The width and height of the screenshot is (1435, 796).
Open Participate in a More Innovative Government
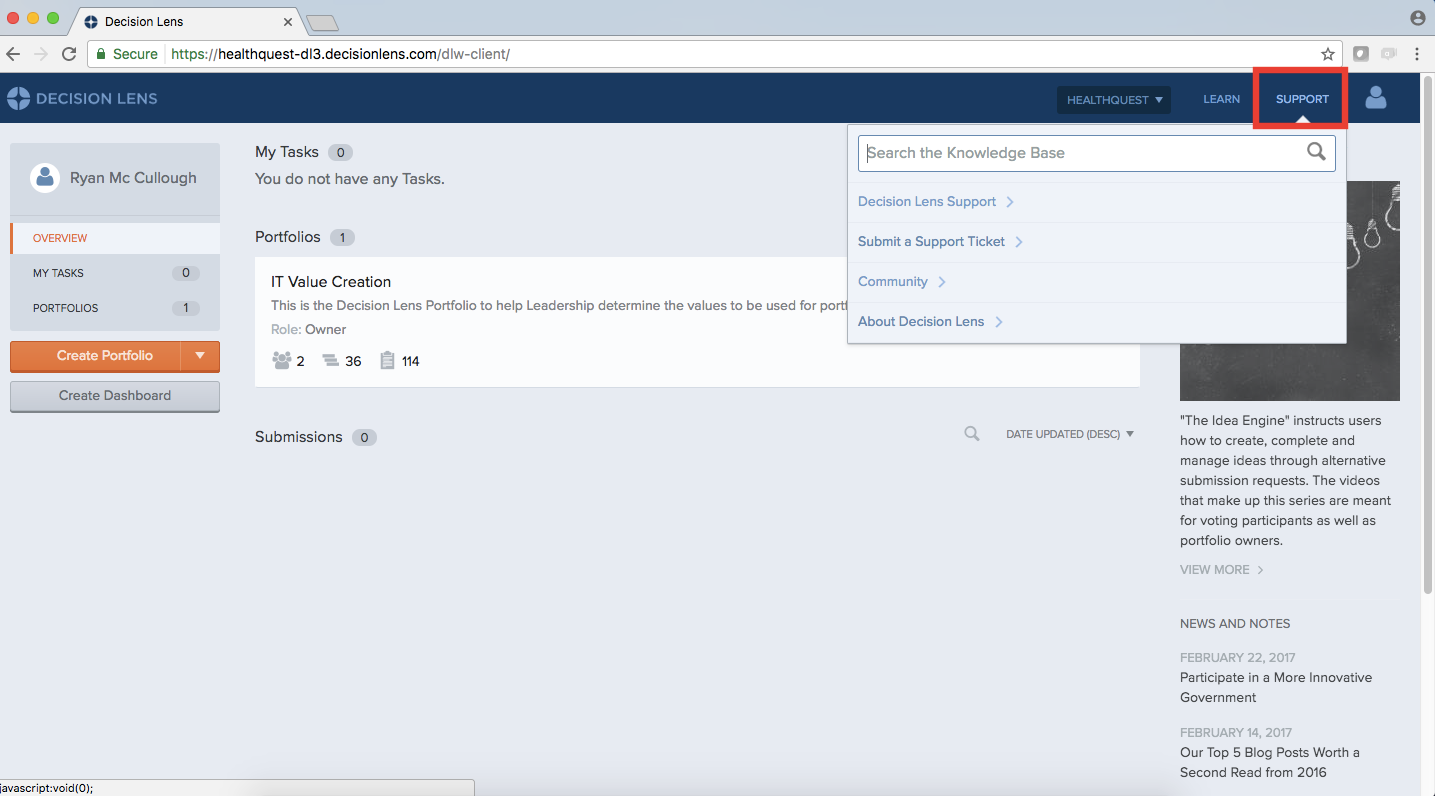click(x=1276, y=688)
